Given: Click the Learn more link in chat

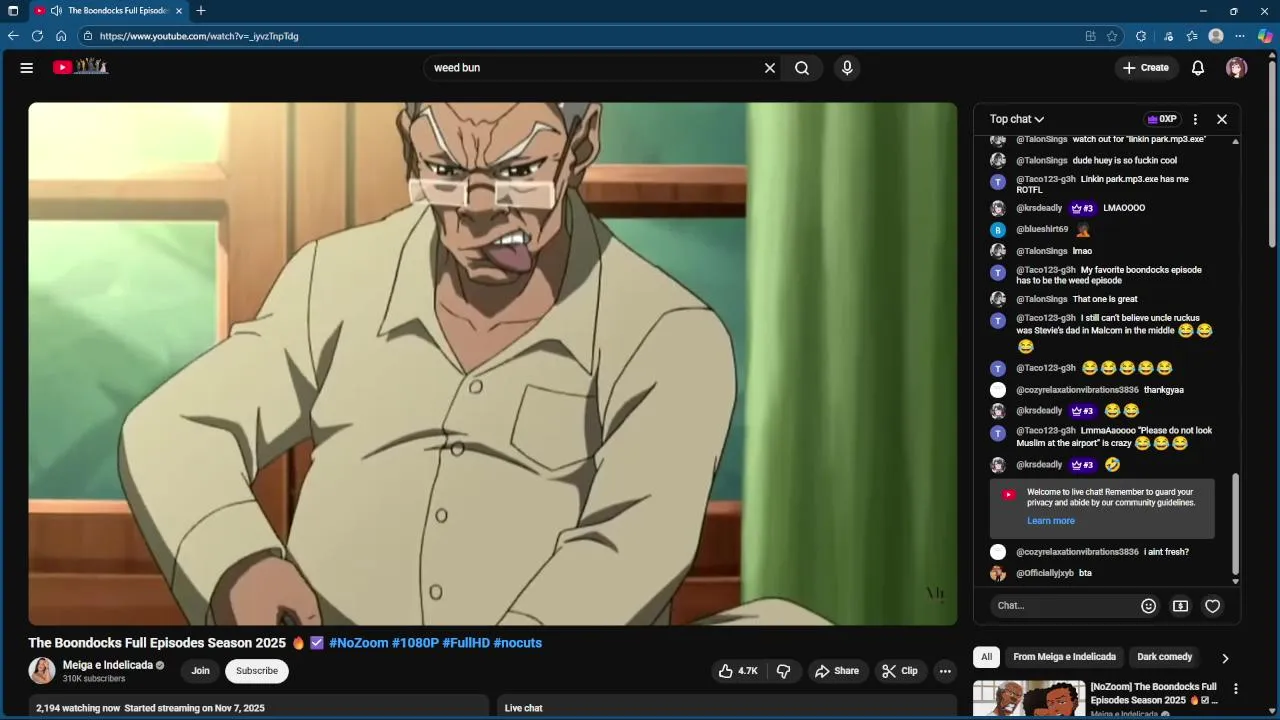Looking at the screenshot, I should (1051, 521).
